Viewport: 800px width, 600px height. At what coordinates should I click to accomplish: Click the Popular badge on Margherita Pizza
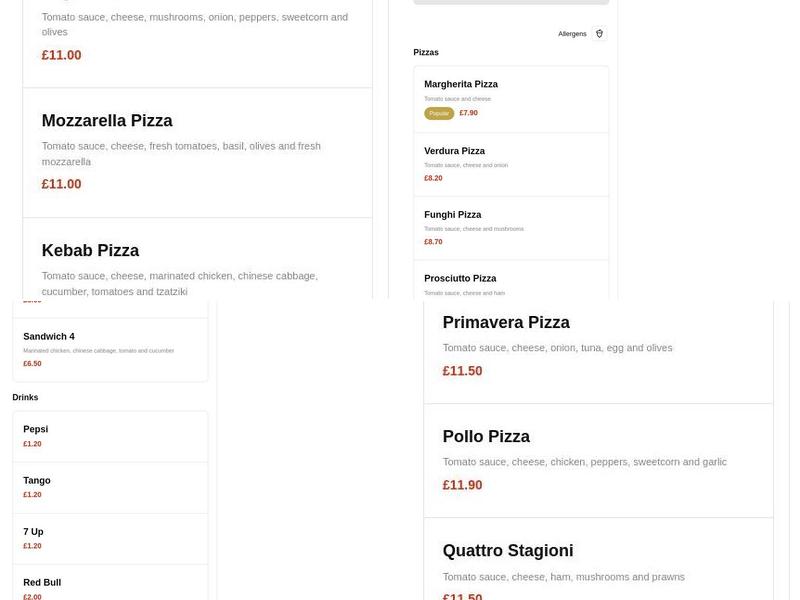pyautogui.click(x=438, y=113)
